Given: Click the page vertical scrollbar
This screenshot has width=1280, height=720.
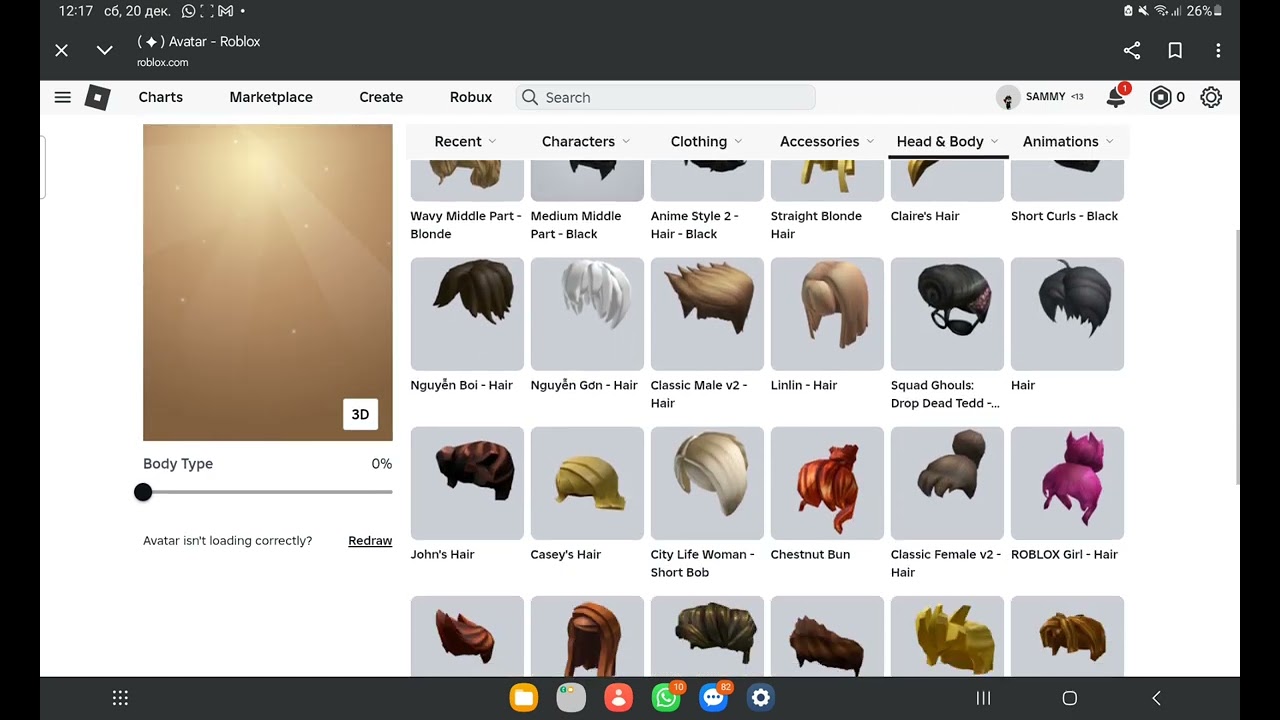Looking at the screenshot, I should pos(1237,355).
